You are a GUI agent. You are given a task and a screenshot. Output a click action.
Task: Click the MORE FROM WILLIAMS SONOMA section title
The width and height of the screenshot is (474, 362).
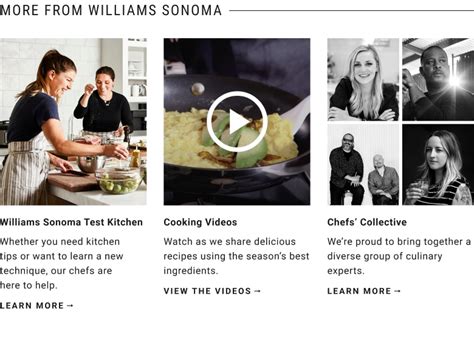tap(111, 10)
